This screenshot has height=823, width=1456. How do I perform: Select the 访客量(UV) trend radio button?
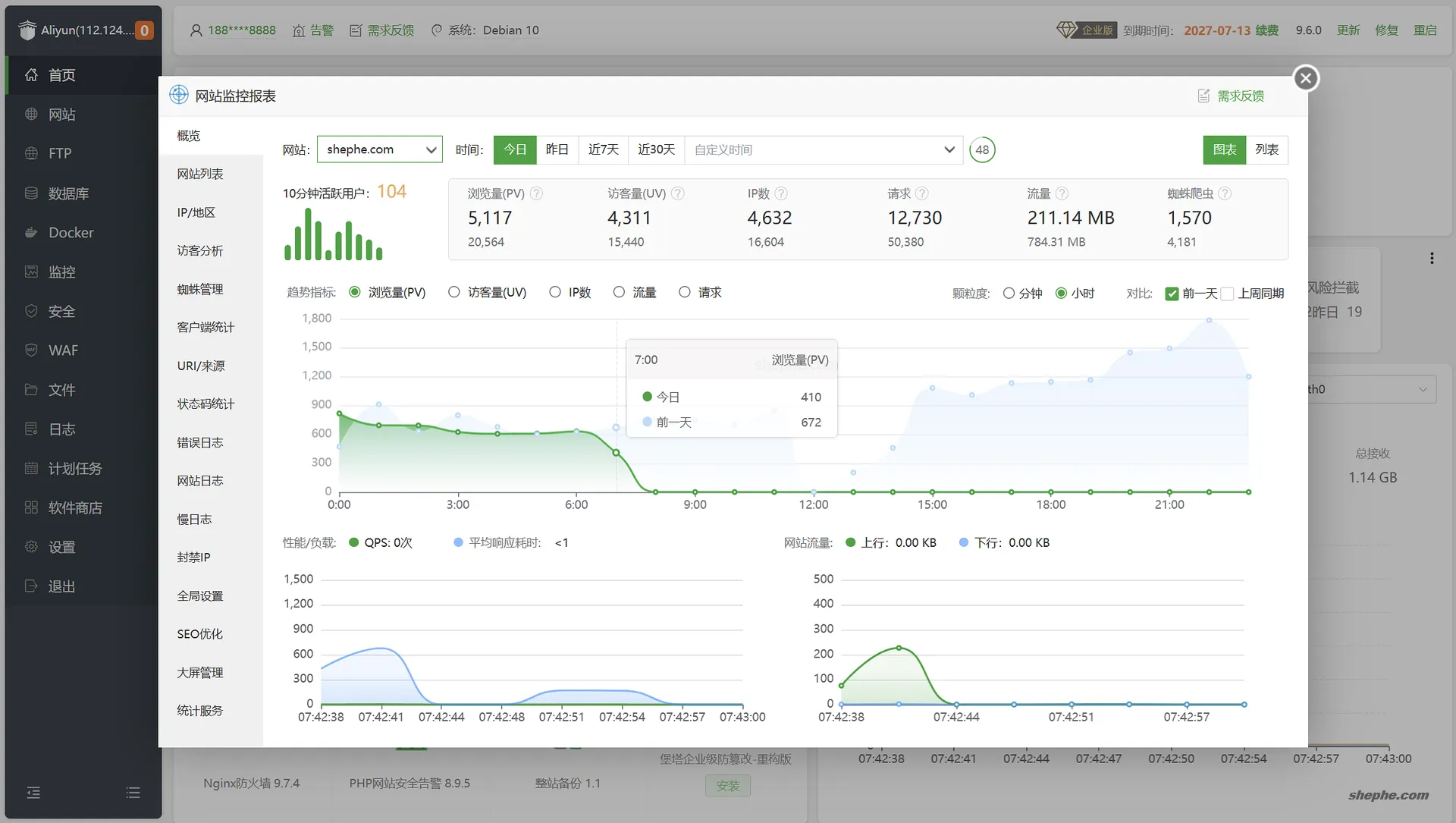click(454, 292)
